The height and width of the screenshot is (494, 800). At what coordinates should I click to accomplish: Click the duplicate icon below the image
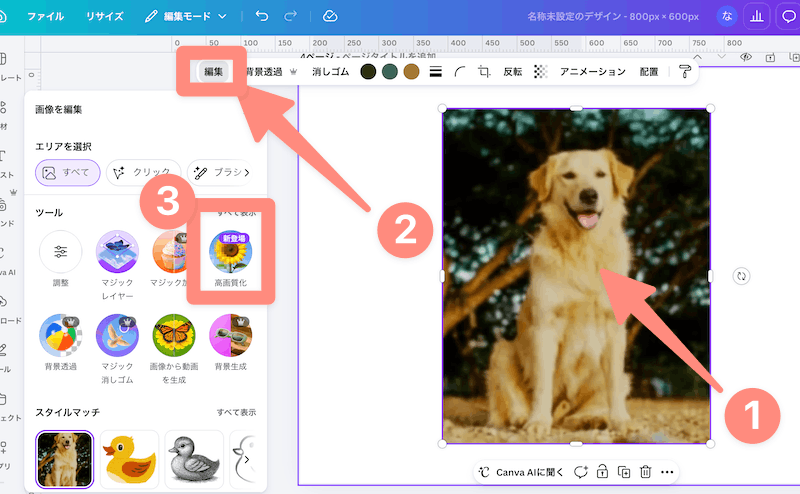(624, 472)
